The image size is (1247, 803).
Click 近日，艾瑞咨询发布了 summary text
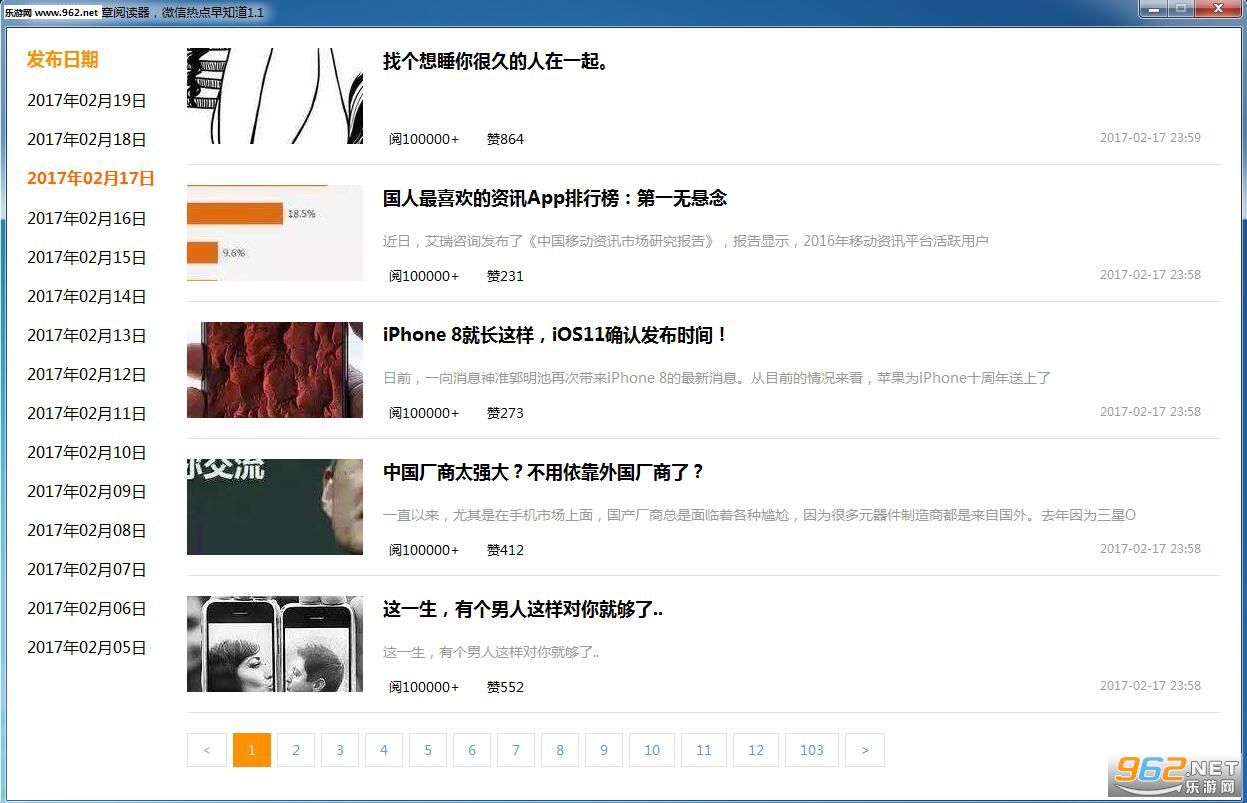pos(686,241)
